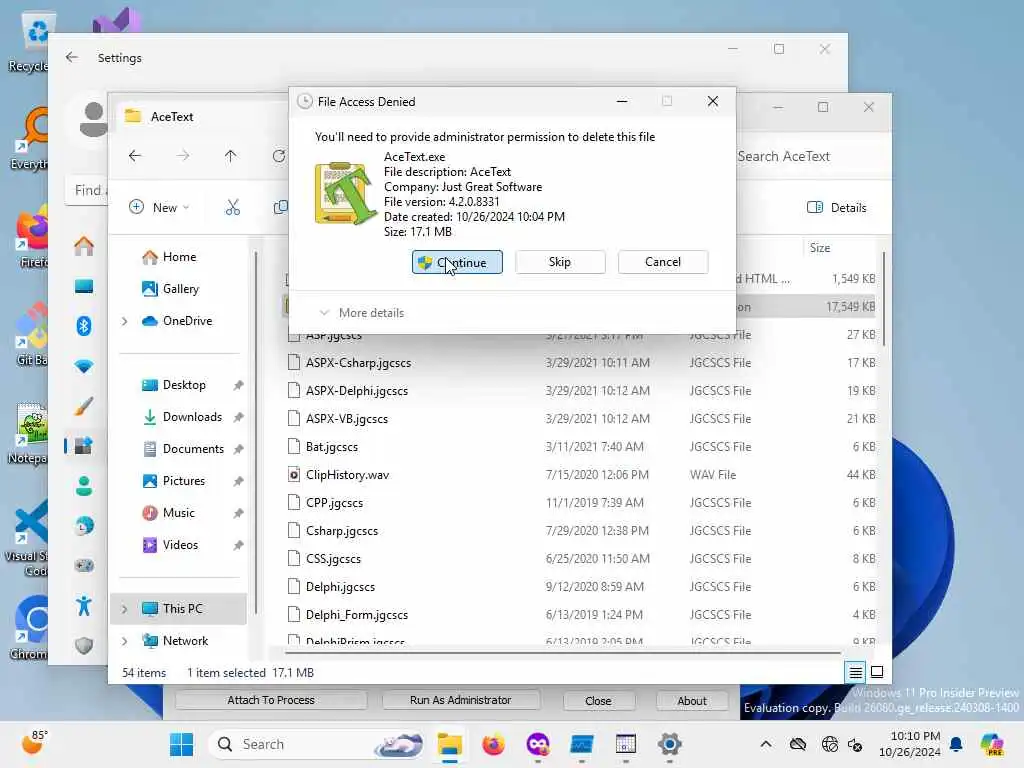Go back in the Settings window

[72, 57]
